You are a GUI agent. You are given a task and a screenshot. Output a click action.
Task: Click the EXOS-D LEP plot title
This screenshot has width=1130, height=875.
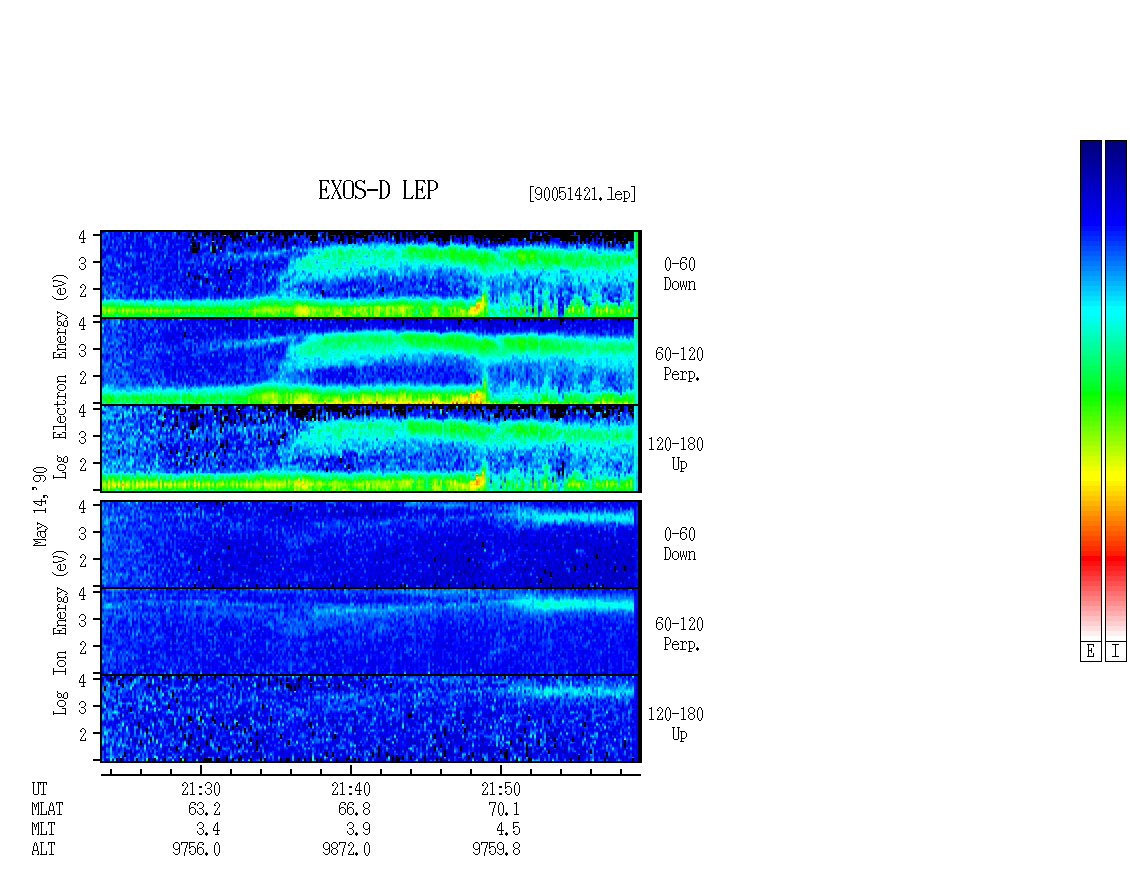(378, 190)
